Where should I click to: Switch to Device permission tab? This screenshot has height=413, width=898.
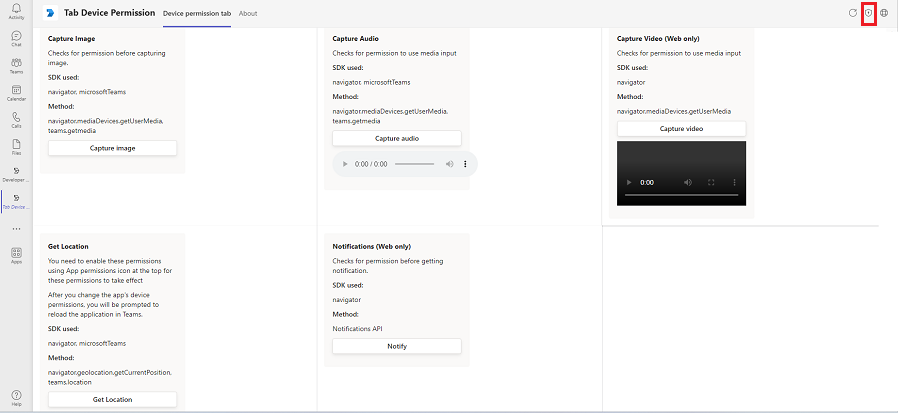click(x=197, y=13)
